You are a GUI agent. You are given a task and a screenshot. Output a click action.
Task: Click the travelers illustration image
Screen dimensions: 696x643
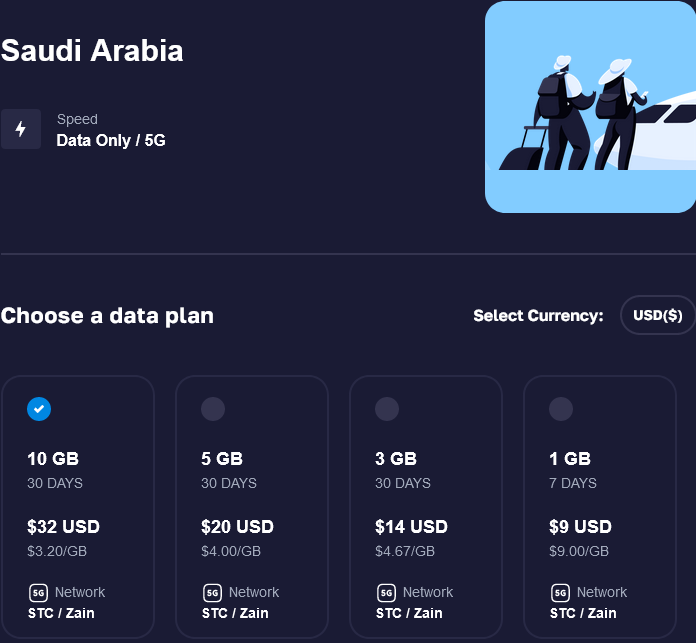590,106
